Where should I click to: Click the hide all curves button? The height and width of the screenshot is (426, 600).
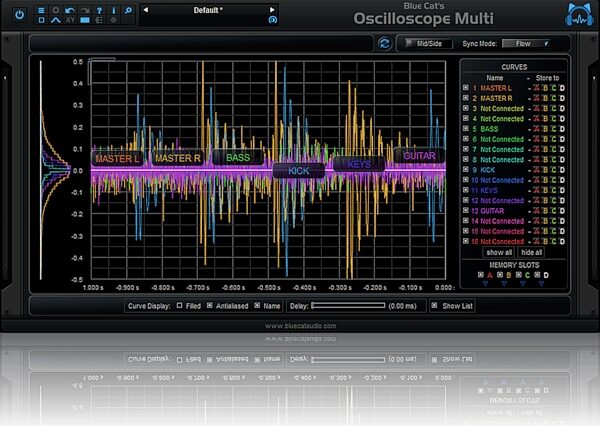[532, 252]
